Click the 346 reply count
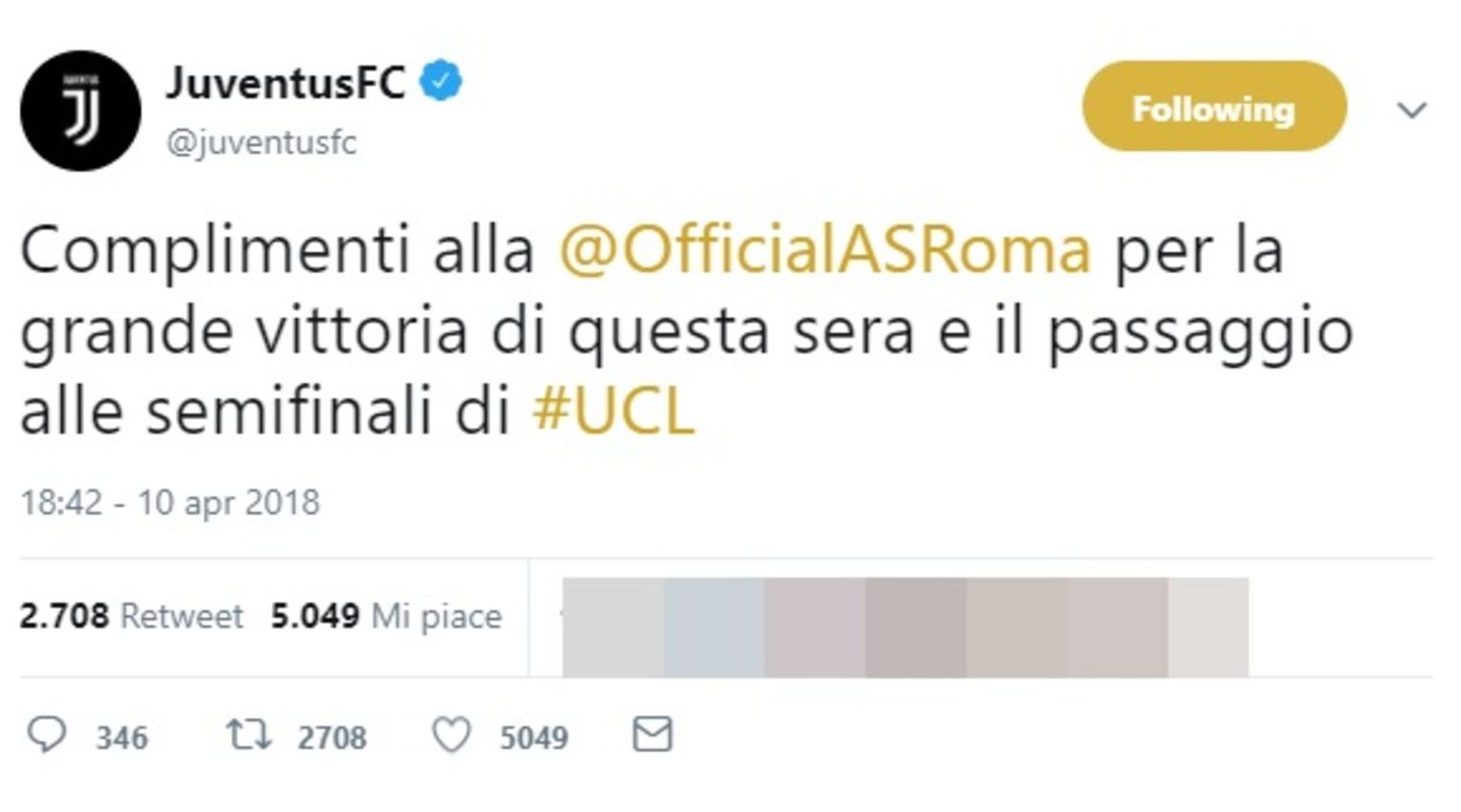Viewport: 1461px width, 812px height. [122, 737]
